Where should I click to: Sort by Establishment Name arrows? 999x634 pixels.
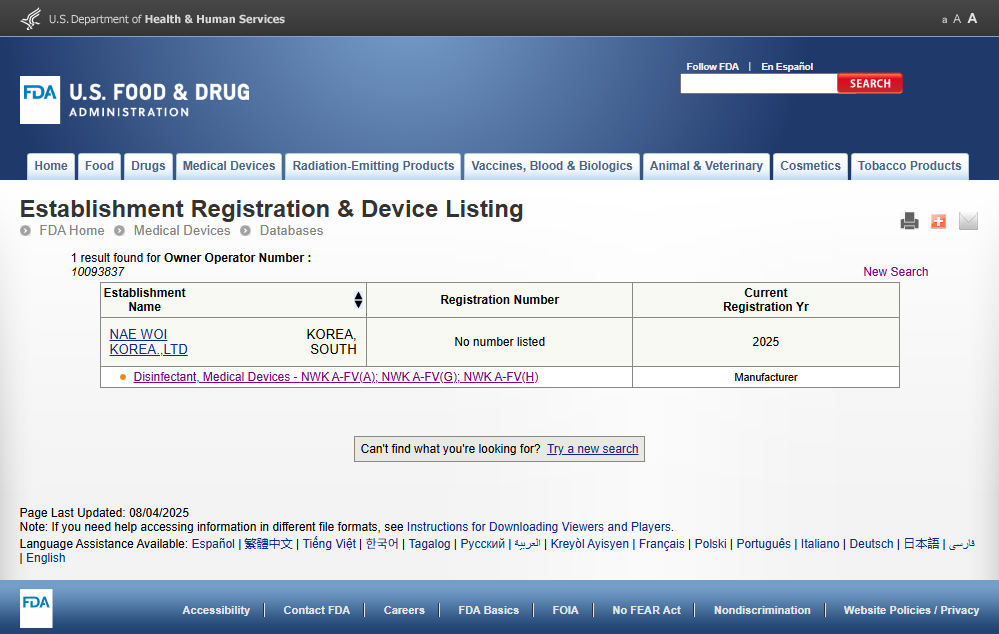[358, 300]
